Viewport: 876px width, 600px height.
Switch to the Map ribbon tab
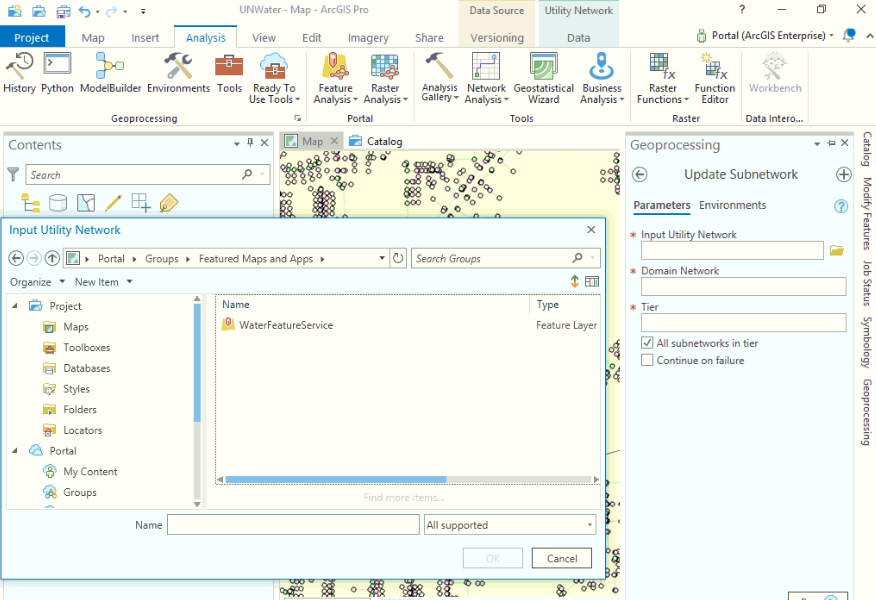pyautogui.click(x=93, y=38)
